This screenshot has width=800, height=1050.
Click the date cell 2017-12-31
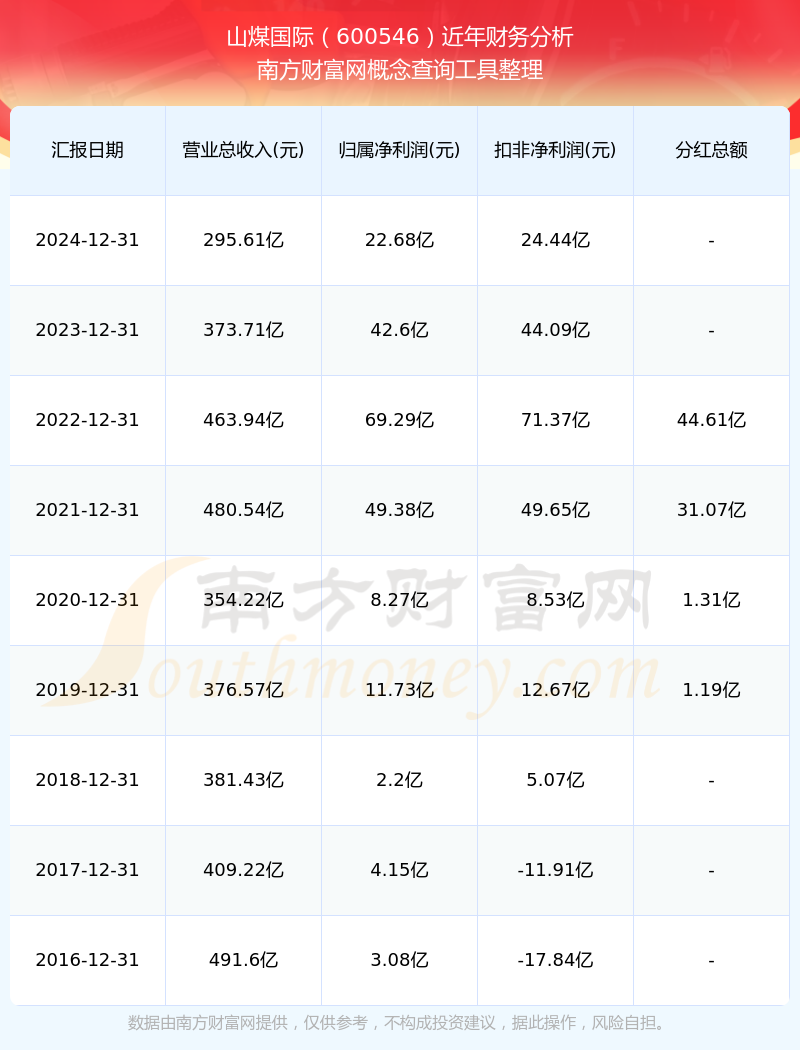(x=88, y=870)
